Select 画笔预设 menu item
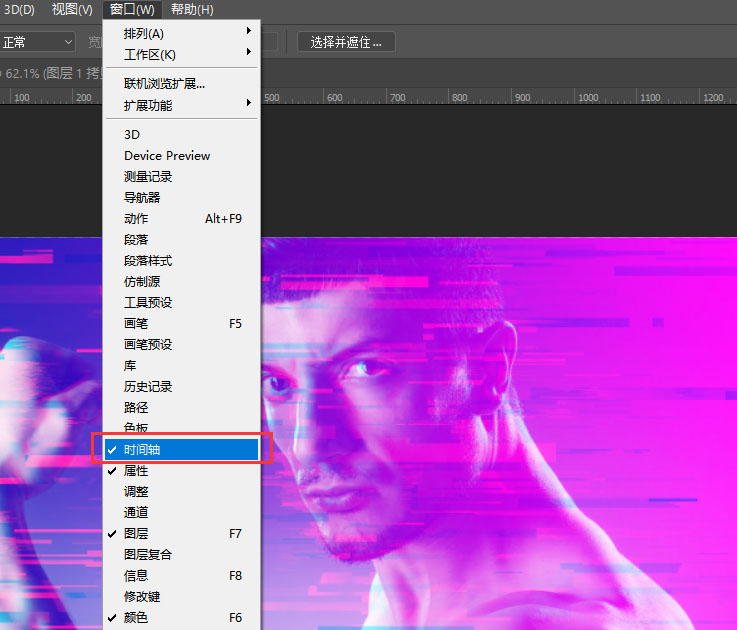Screen dimensions: 737x630 point(181,345)
